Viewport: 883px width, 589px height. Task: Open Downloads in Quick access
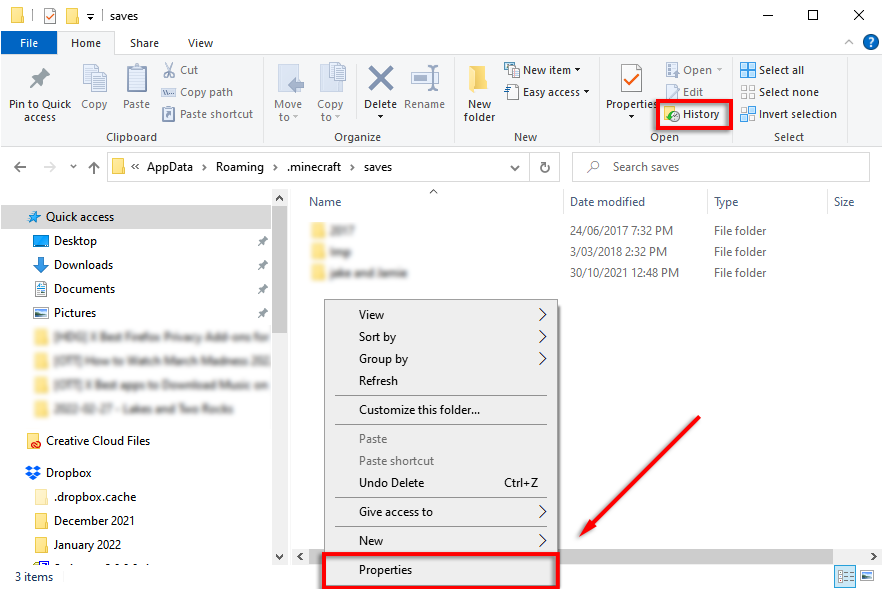[x=83, y=265]
